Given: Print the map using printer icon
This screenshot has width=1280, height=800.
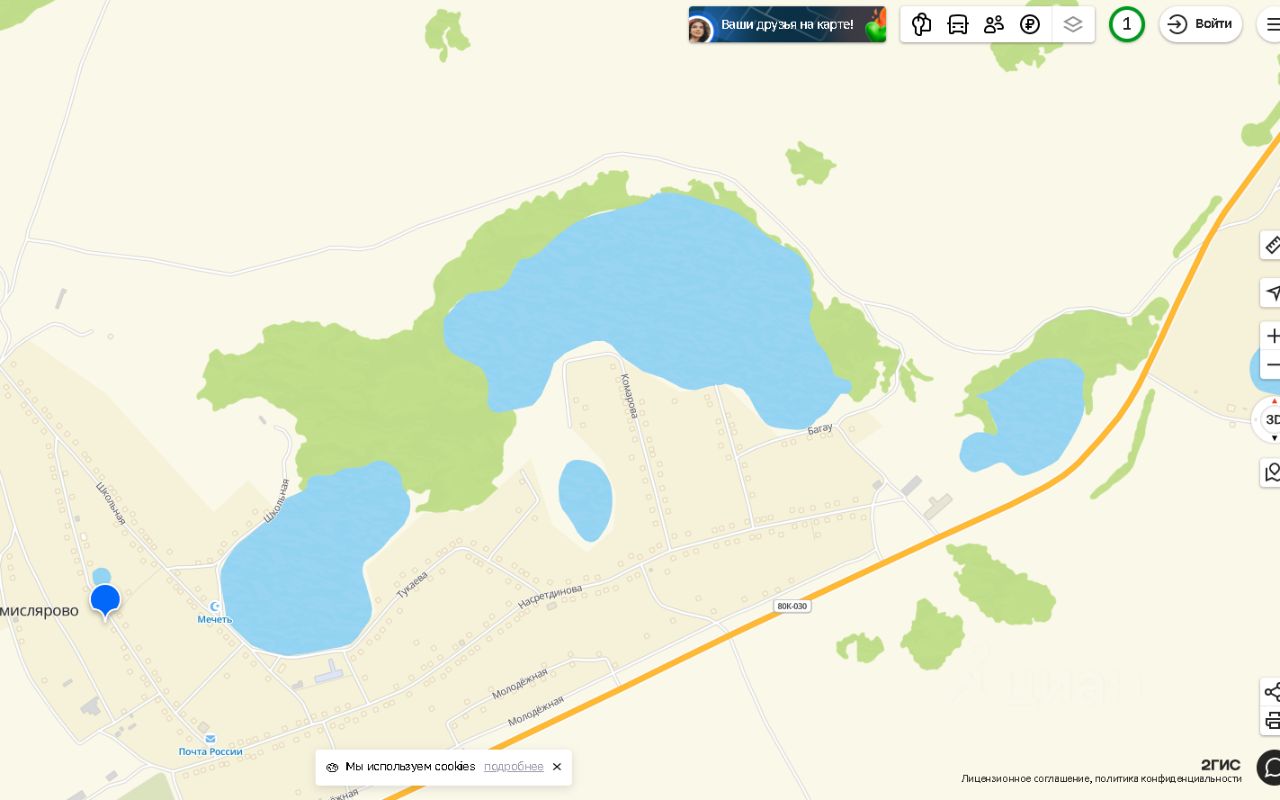Looking at the screenshot, I should 1272,720.
